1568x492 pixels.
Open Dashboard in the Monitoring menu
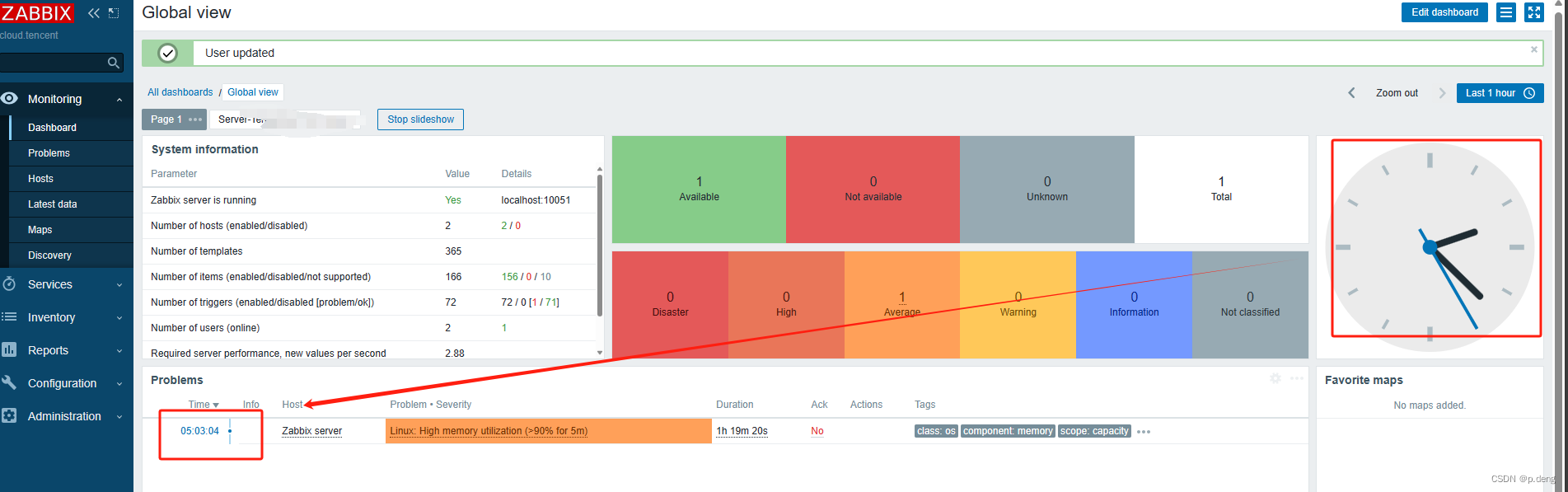(x=52, y=128)
